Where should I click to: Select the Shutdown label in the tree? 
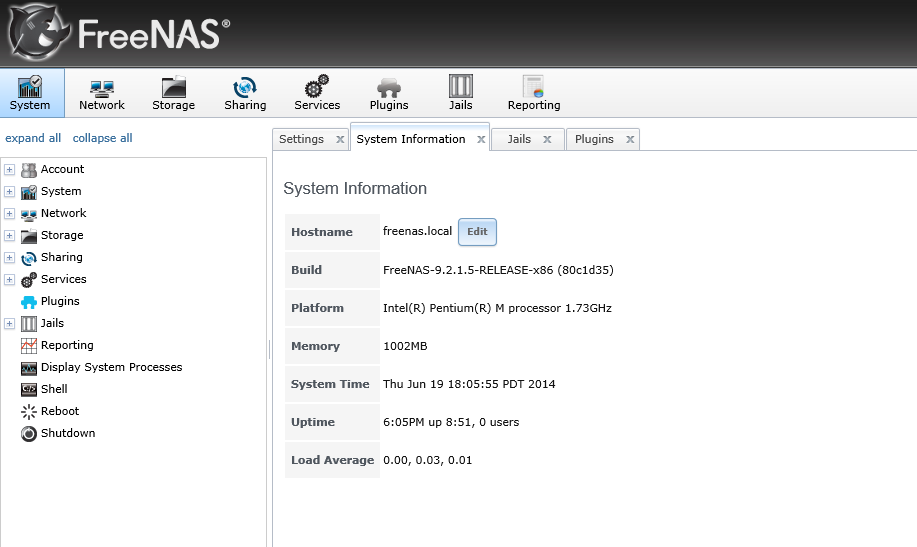[68, 433]
